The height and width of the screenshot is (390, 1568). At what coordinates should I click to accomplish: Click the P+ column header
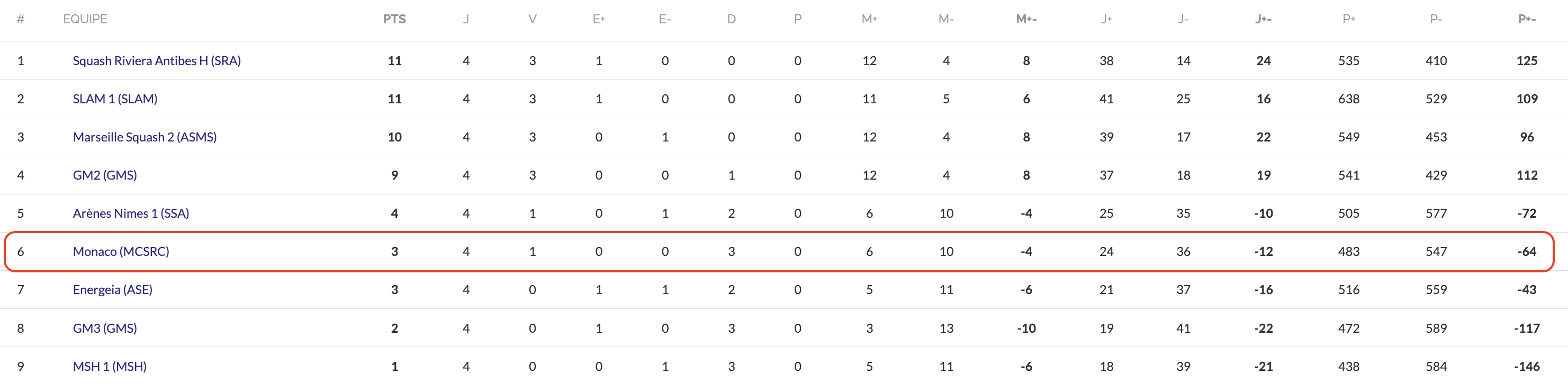(1349, 20)
